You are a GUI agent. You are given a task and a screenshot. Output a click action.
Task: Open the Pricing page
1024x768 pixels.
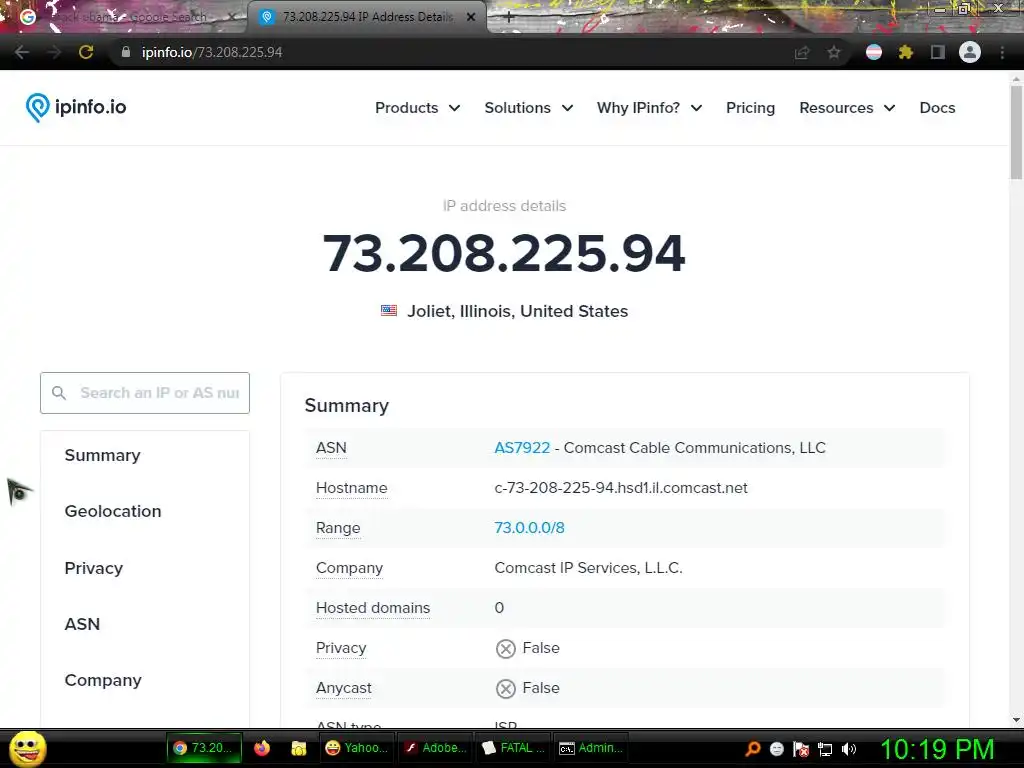tap(750, 108)
